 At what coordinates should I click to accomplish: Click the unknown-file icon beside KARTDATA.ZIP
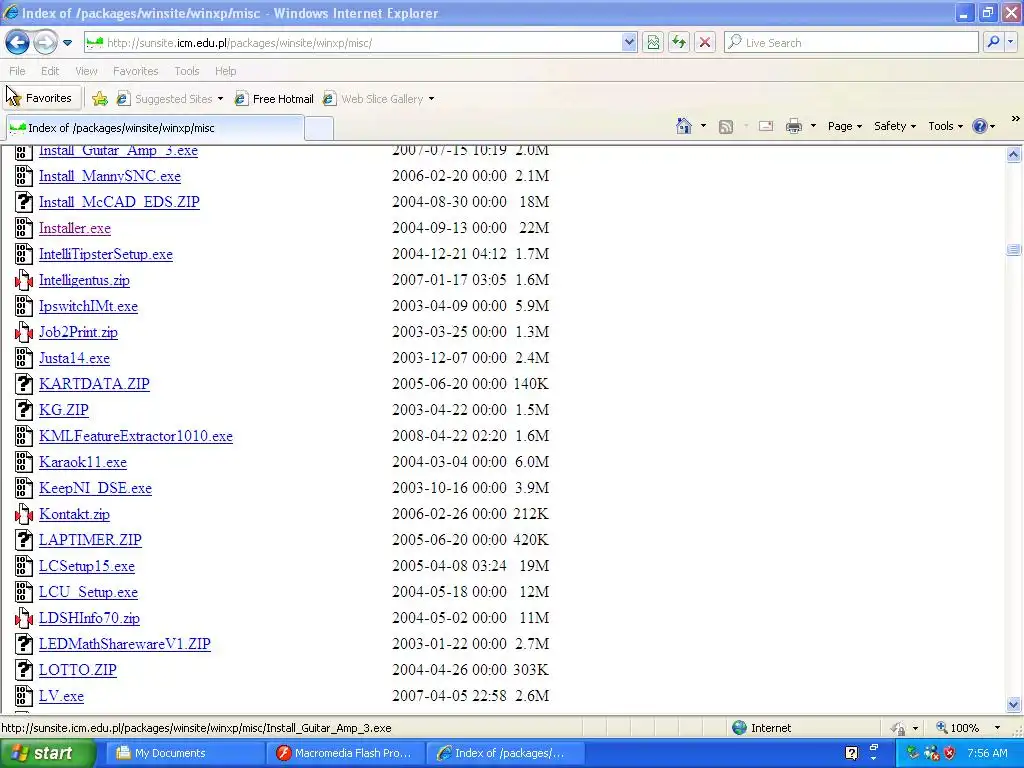[x=24, y=384]
